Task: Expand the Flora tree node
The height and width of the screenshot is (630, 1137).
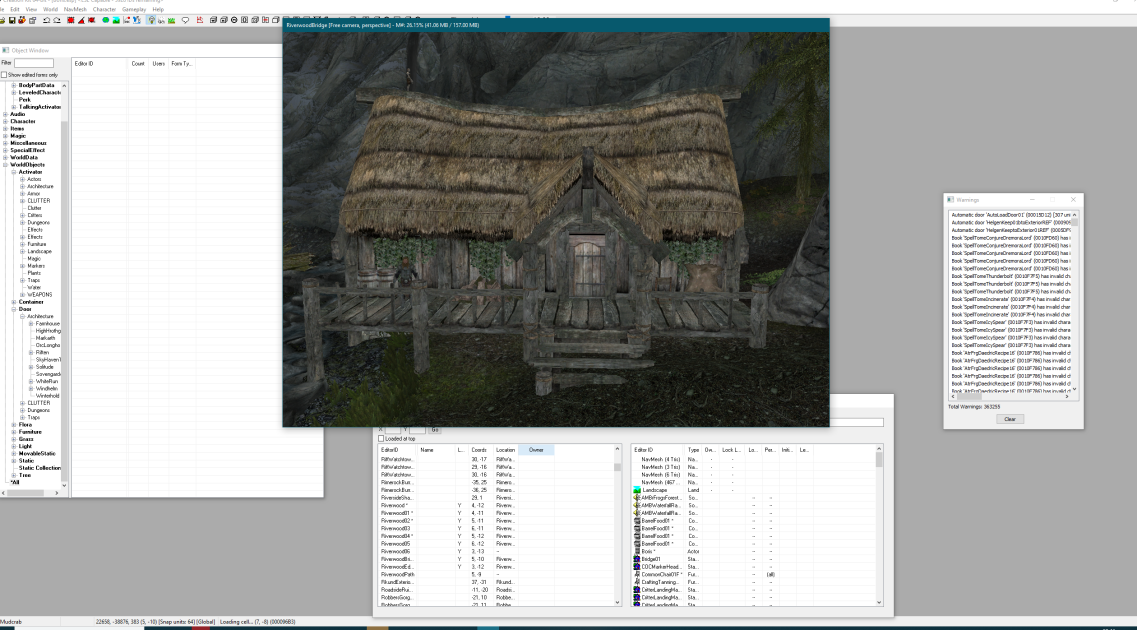Action: tap(14, 425)
